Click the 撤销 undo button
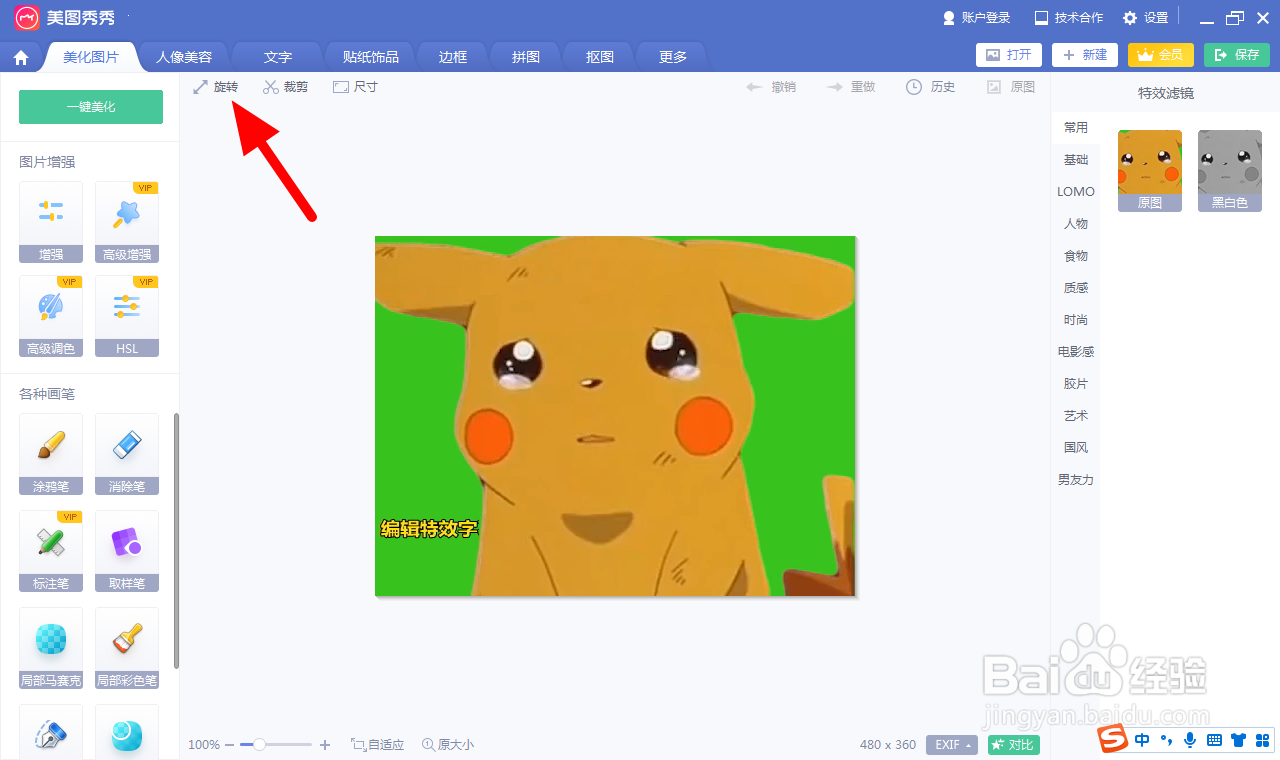Image resolution: width=1280 pixels, height=760 pixels. [x=771, y=87]
